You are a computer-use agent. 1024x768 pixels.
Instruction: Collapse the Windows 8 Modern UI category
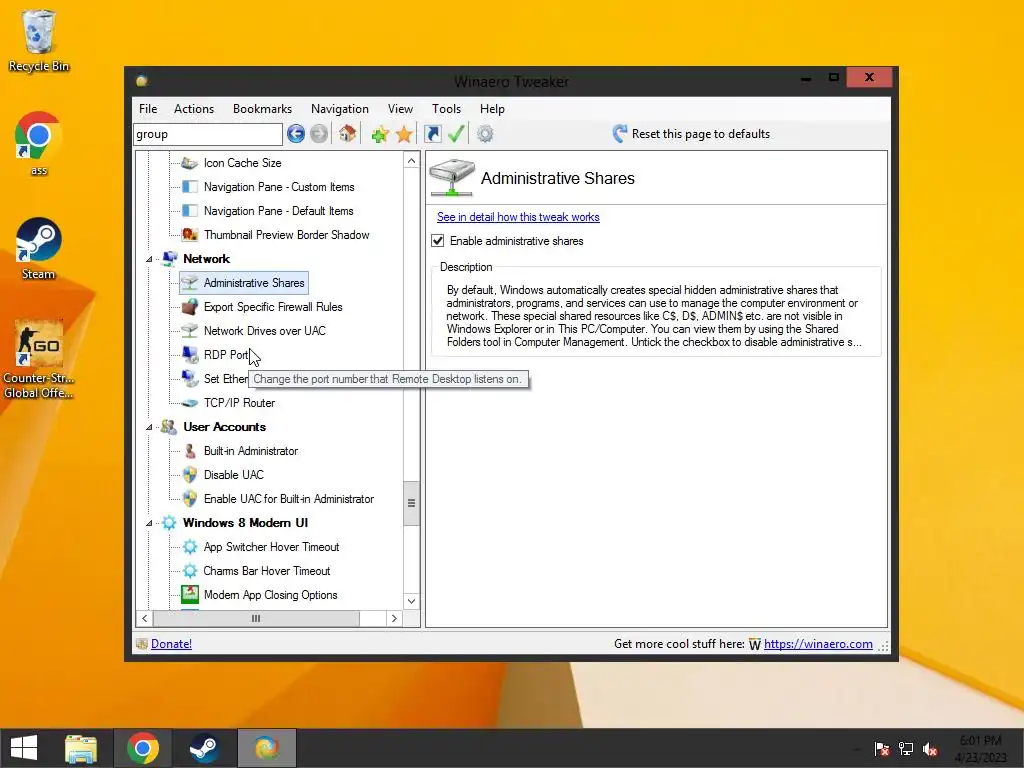[x=149, y=523]
